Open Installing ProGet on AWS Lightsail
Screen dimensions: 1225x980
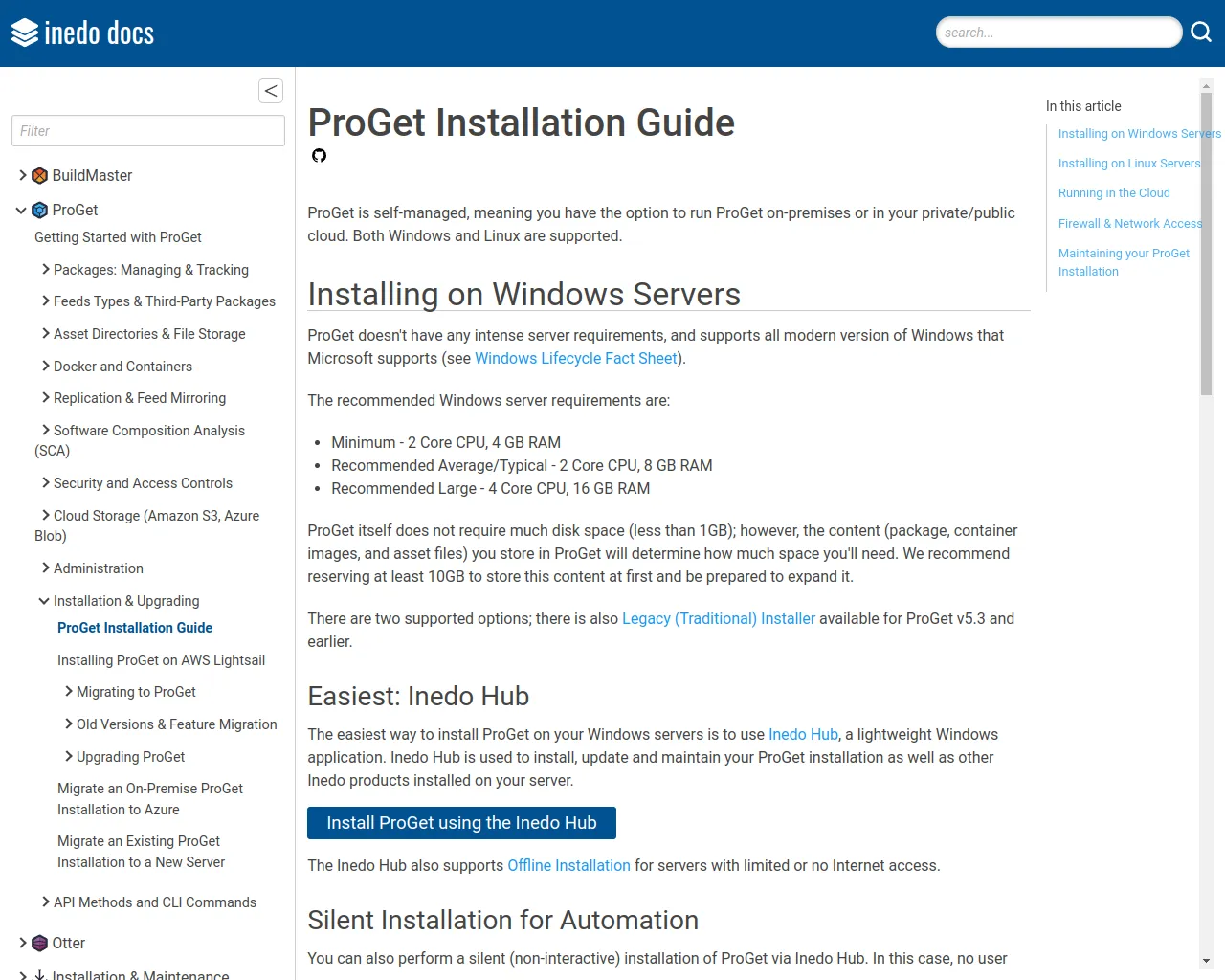161,660
